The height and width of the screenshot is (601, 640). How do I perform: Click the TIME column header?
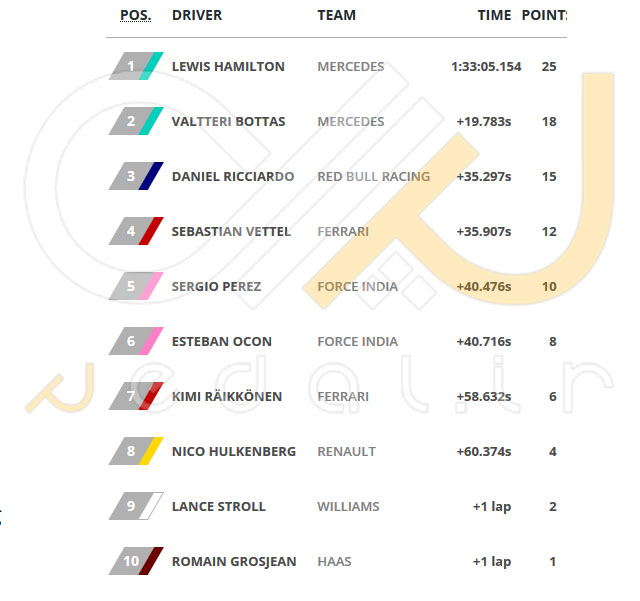494,15
